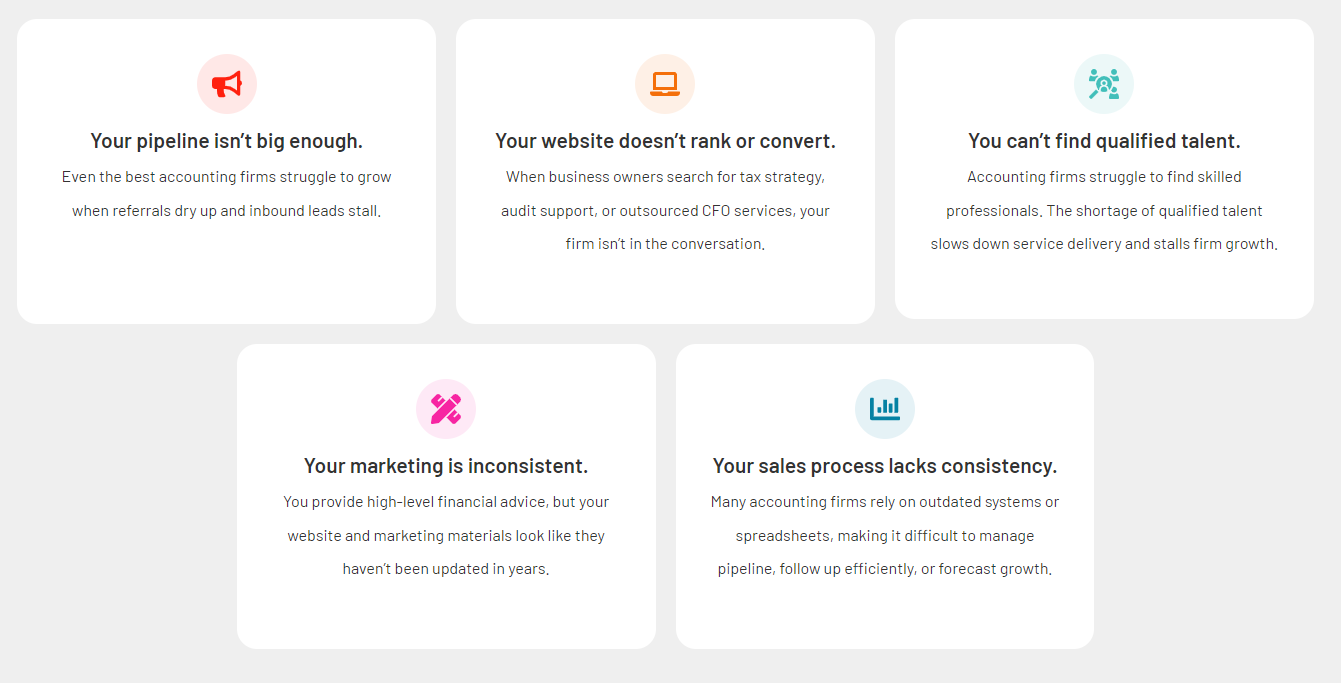Screen dimensions: 1341x683
Task: Click the pink pencil and ruler icon
Action: click(x=446, y=409)
